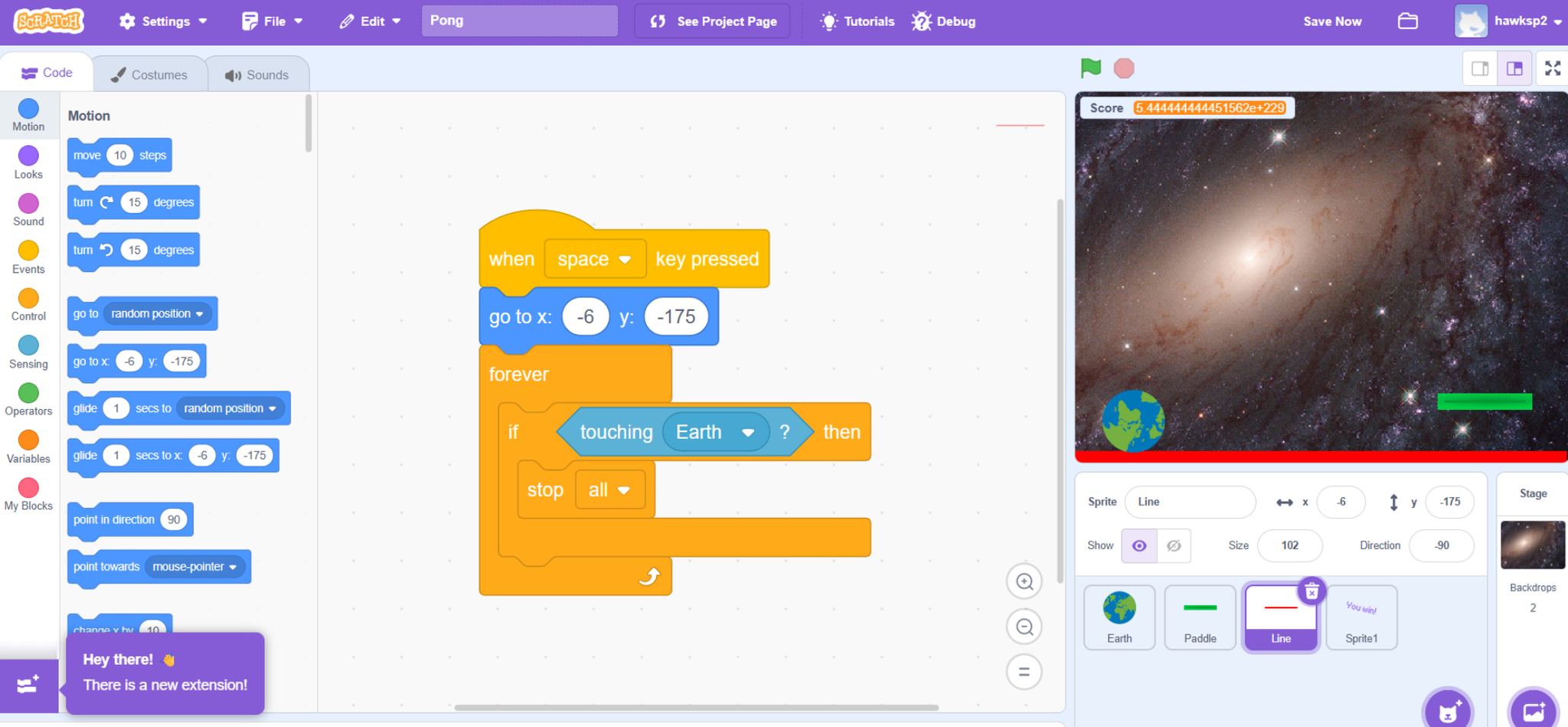The width and height of the screenshot is (1568, 727).
Task: Open the add extension button
Action: tap(28, 685)
